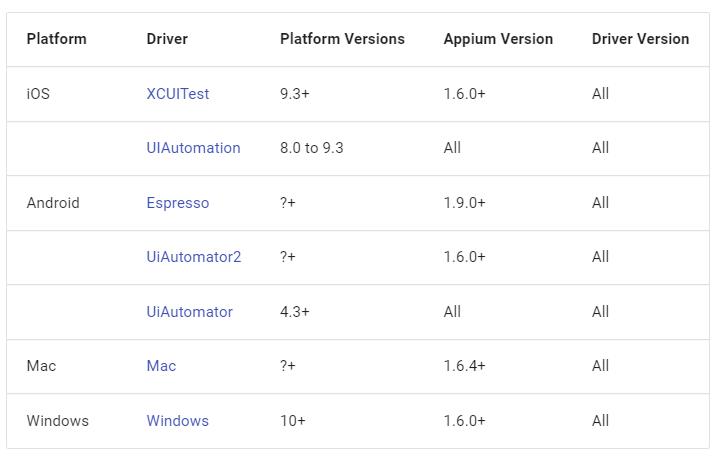Open the UIAutomation driver link
Screen dimensions: 718x458
(x=193, y=148)
